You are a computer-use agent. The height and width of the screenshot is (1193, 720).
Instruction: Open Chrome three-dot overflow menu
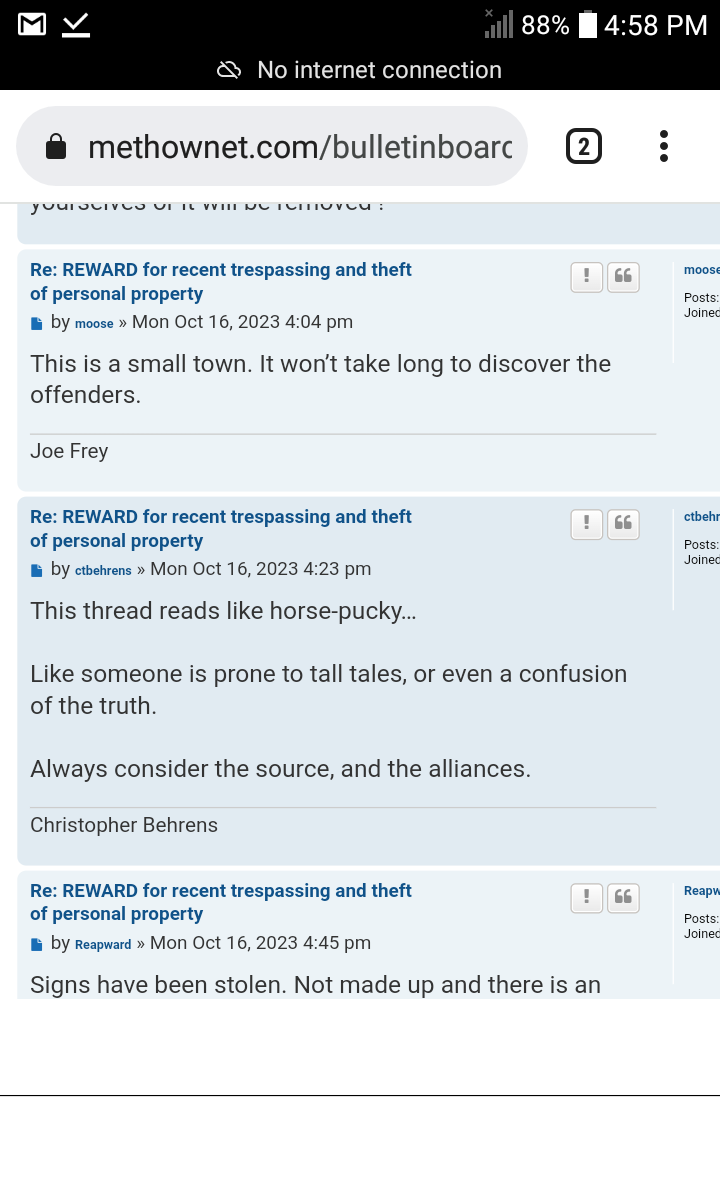[663, 147]
